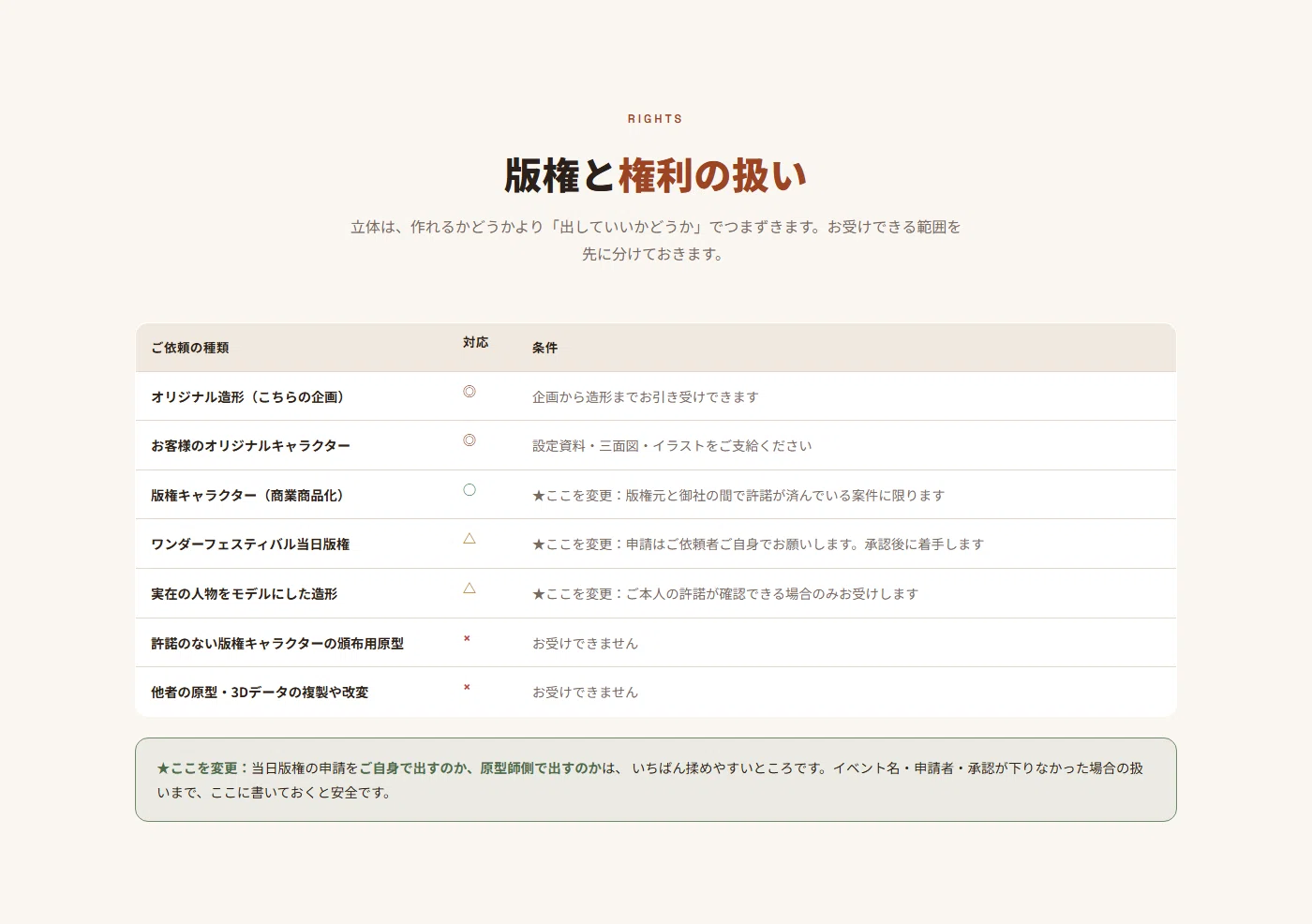
Task: Click お受けできません in 他者の原型 row
Action: [585, 693]
